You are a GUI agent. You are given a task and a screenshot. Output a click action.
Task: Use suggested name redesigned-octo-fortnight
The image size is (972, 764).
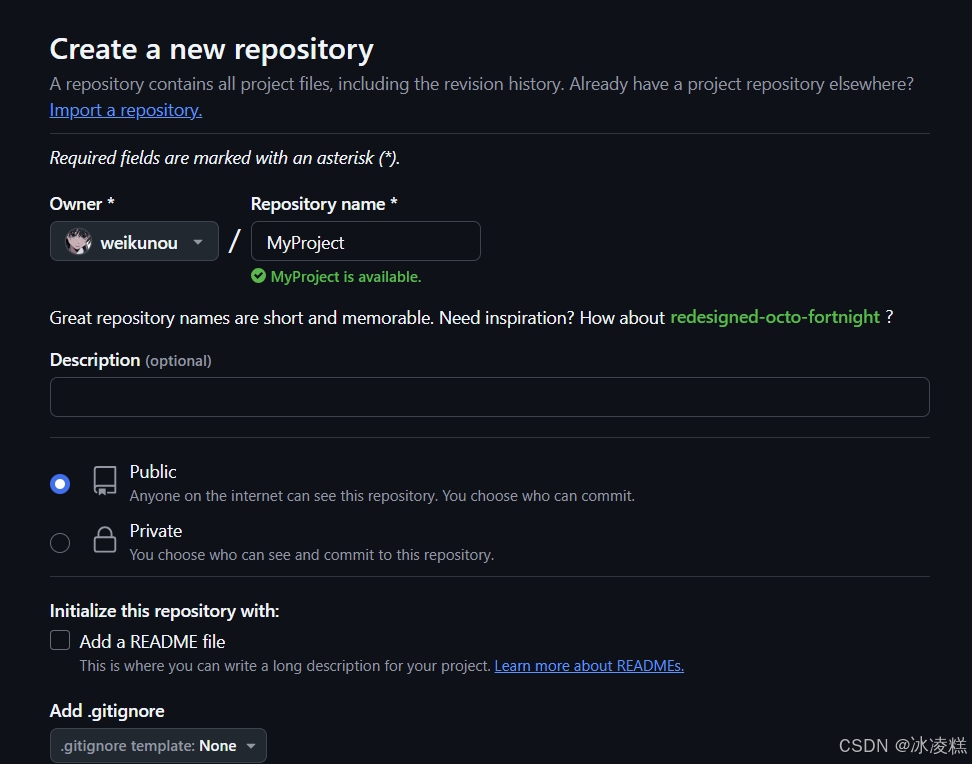pyautogui.click(x=775, y=317)
